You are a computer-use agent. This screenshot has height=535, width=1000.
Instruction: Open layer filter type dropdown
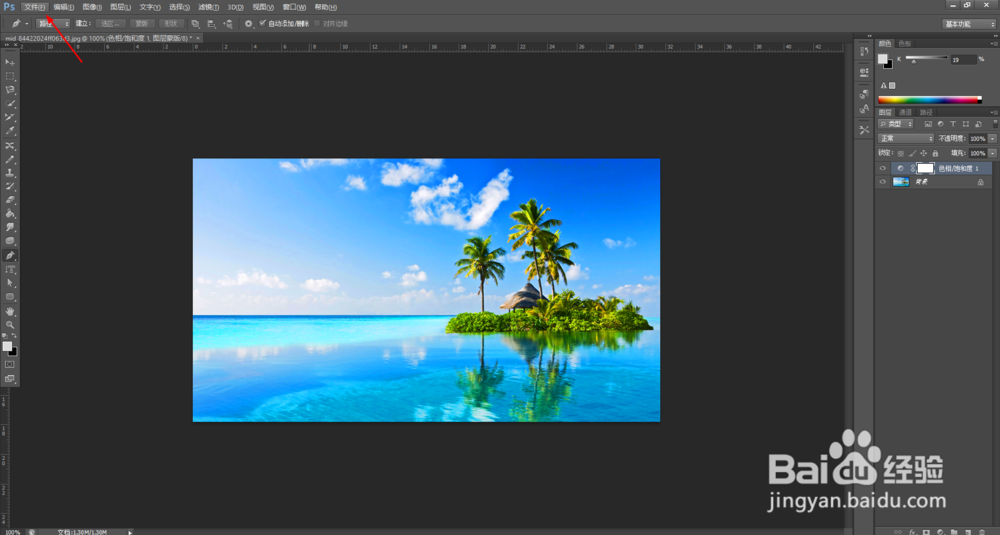pyautogui.click(x=895, y=124)
